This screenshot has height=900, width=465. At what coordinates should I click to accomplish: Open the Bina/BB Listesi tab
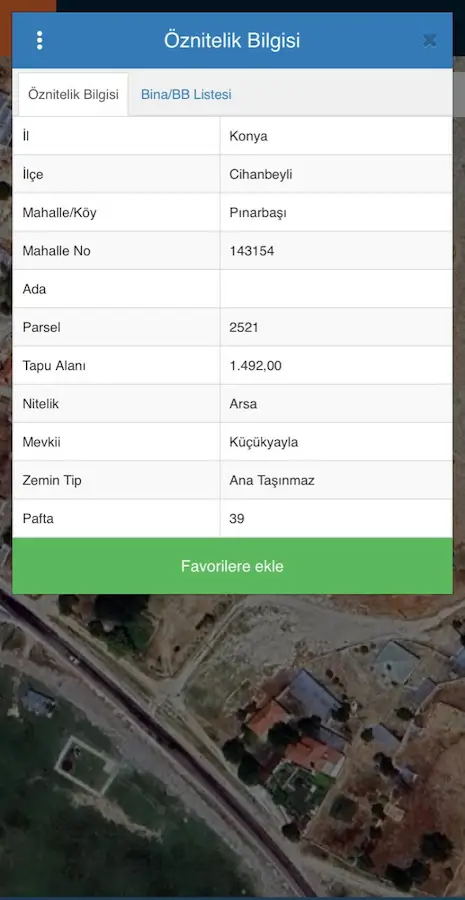pos(187,95)
